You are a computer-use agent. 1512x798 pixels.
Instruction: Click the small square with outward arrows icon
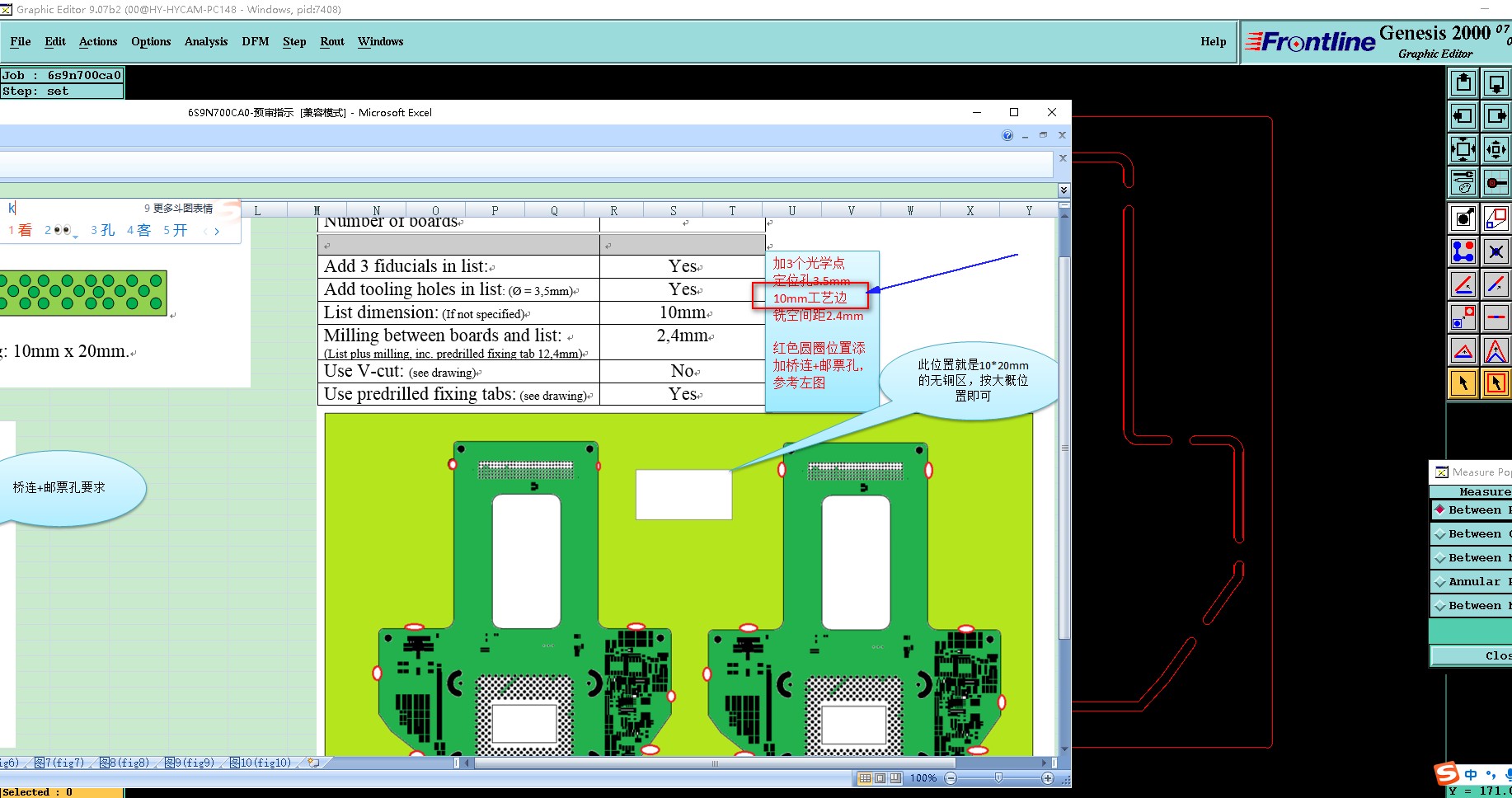click(1496, 149)
